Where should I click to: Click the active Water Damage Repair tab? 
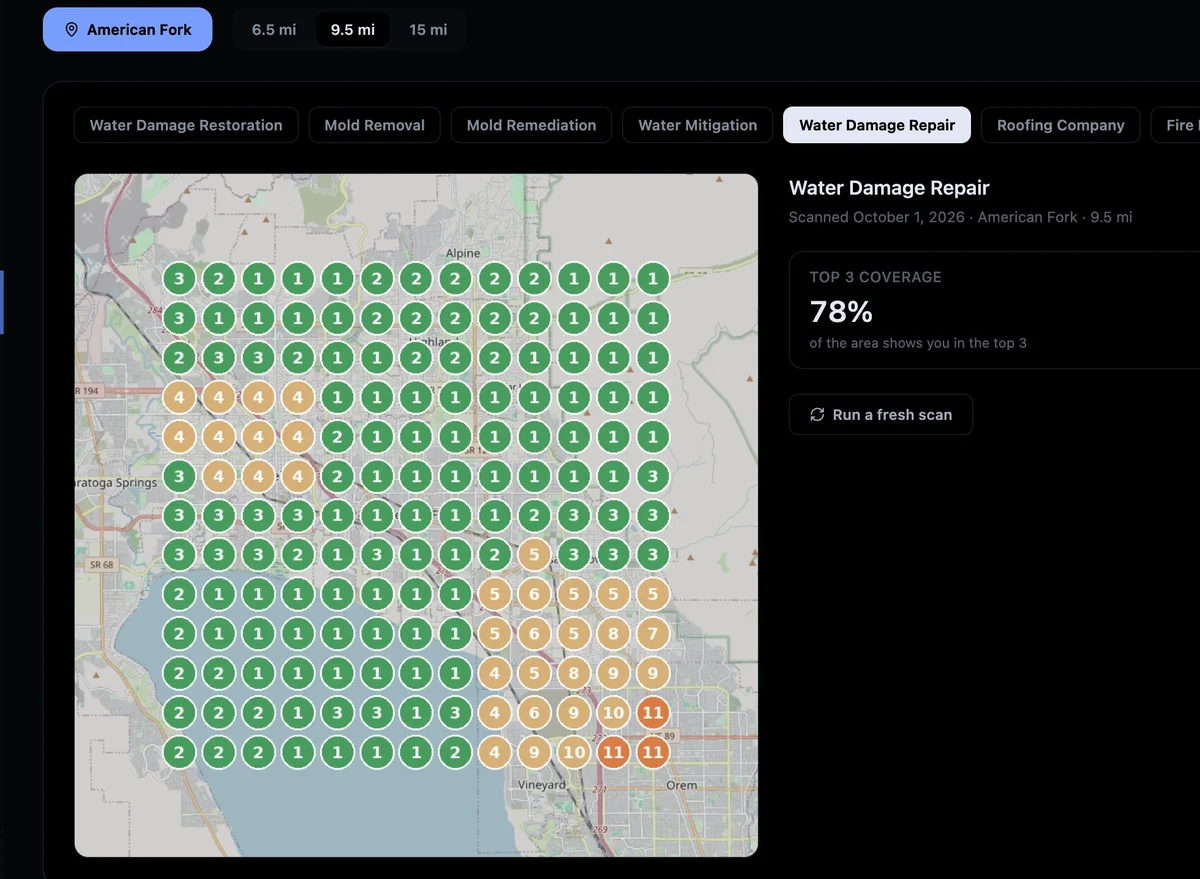pyautogui.click(x=877, y=125)
